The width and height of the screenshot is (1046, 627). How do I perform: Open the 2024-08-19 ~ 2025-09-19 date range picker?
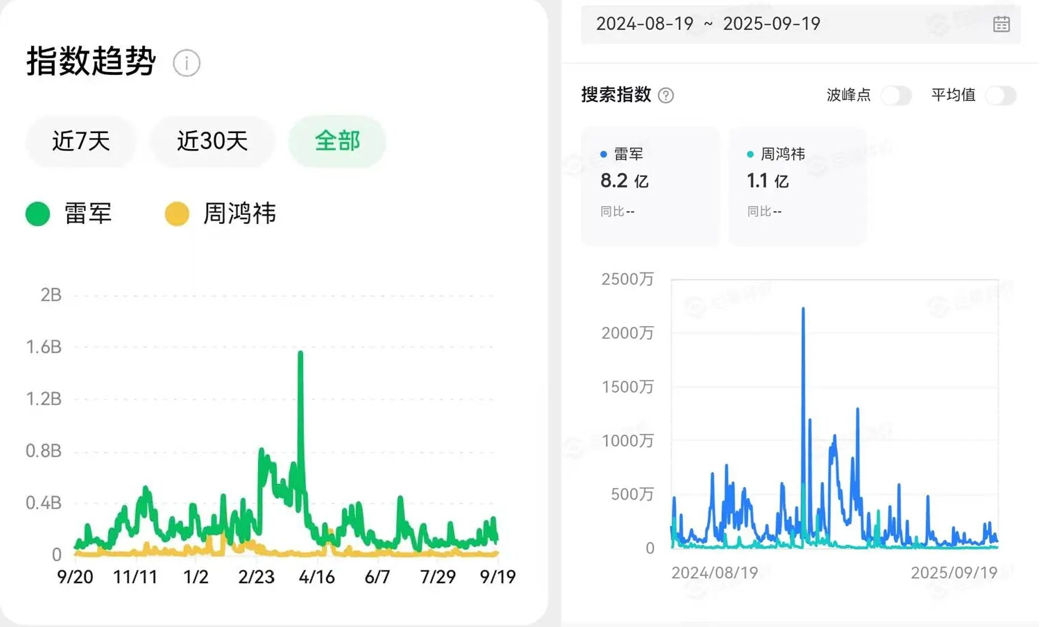click(x=708, y=24)
